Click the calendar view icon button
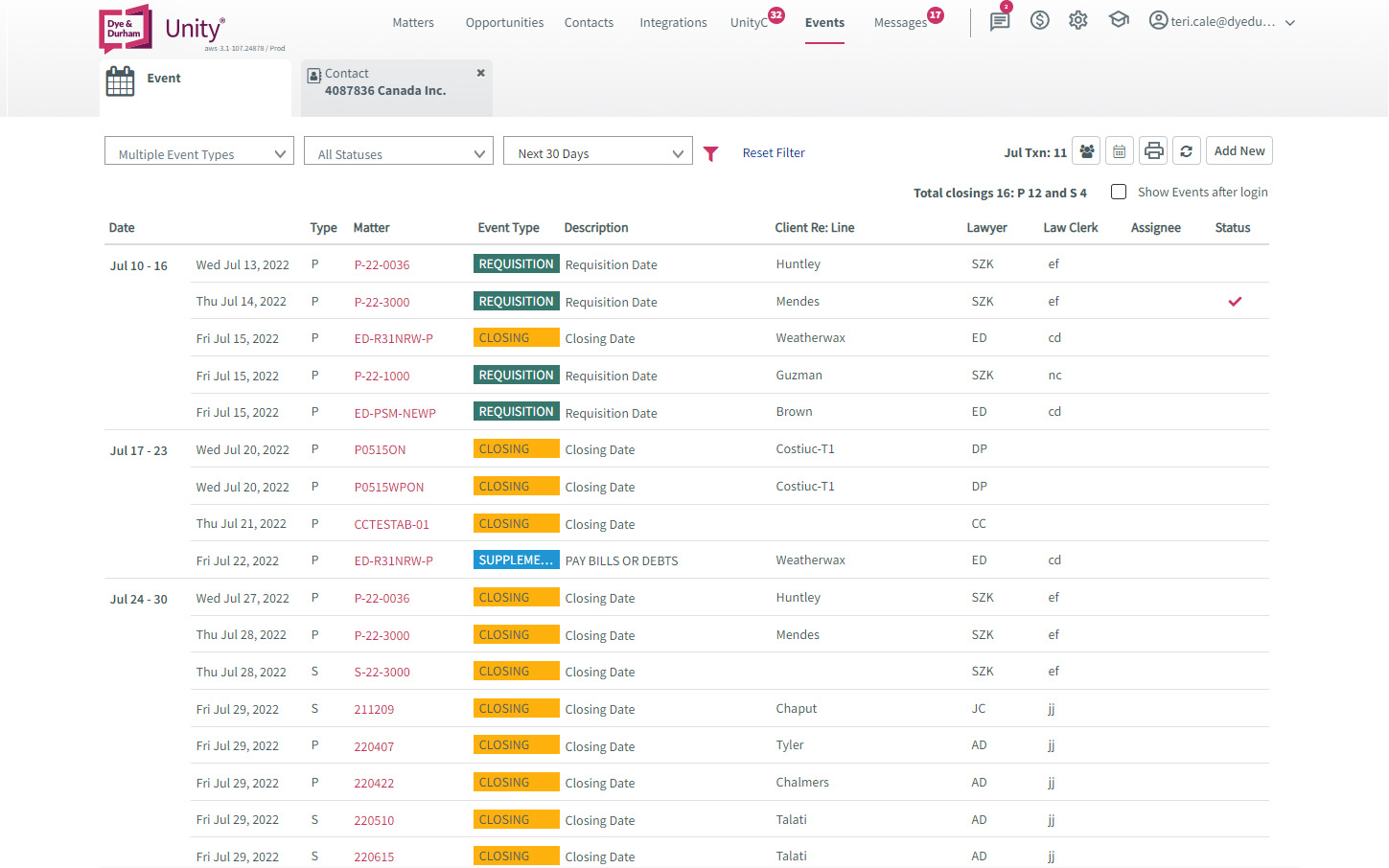The height and width of the screenshot is (868, 1389). coord(1119,151)
